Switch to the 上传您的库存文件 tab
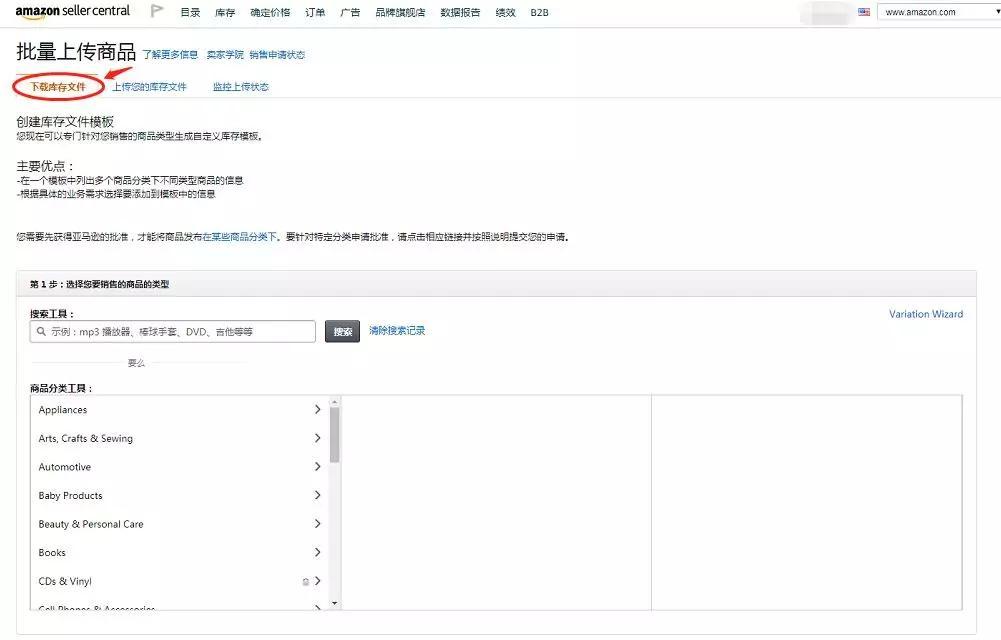1001x640 pixels. (x=149, y=87)
